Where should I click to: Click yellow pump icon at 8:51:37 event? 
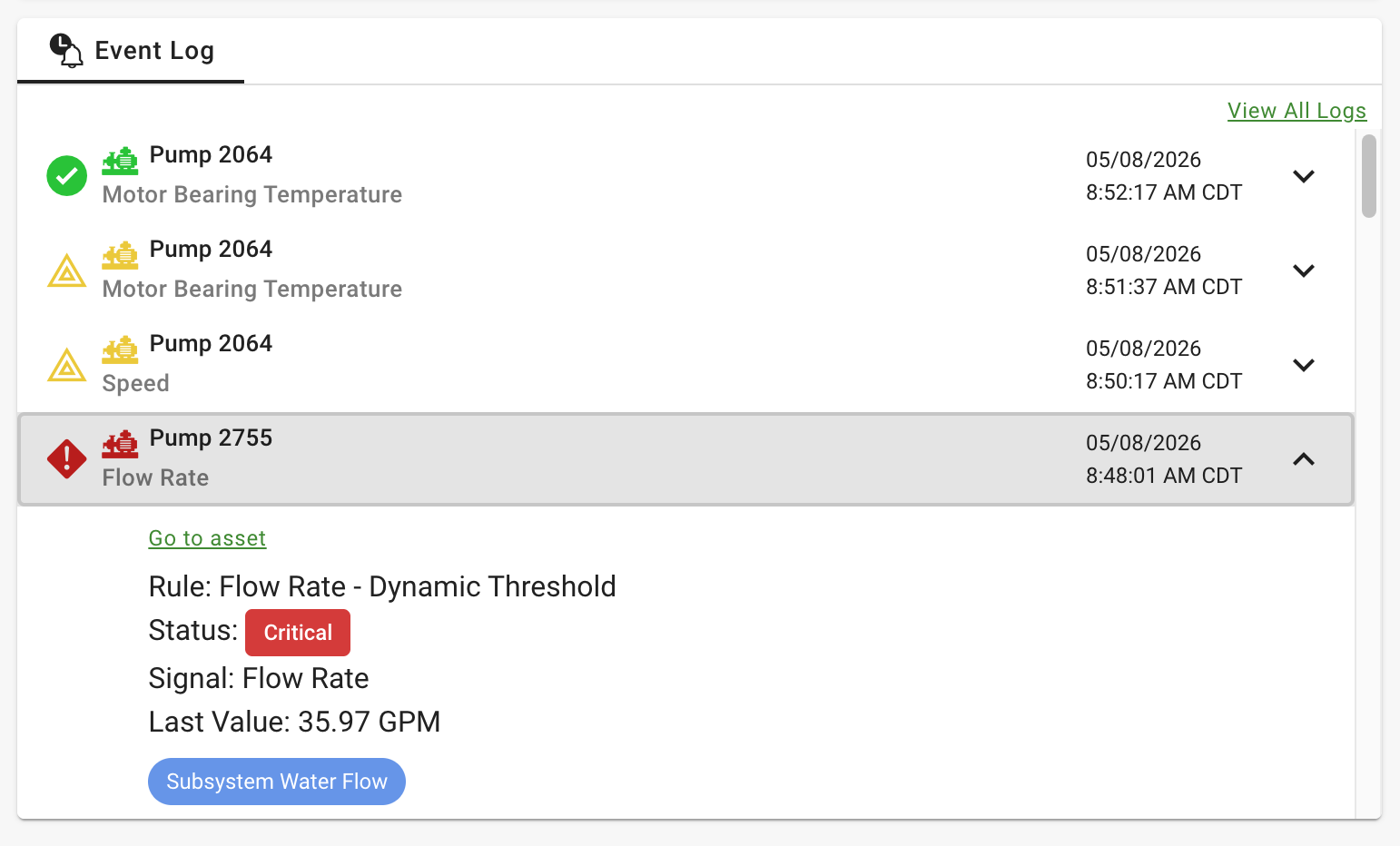coord(120,255)
